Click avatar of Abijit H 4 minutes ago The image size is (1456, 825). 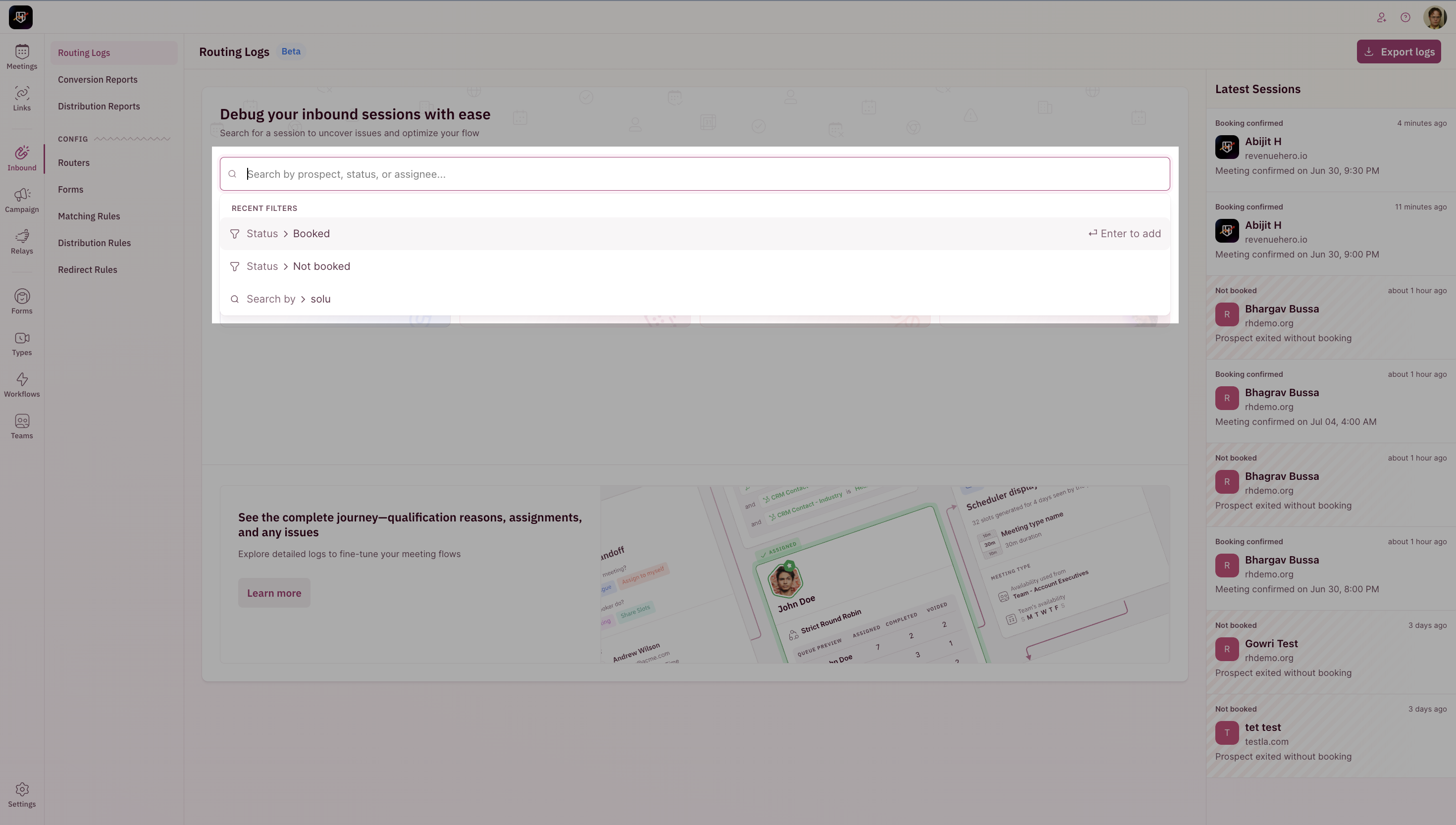[1227, 148]
